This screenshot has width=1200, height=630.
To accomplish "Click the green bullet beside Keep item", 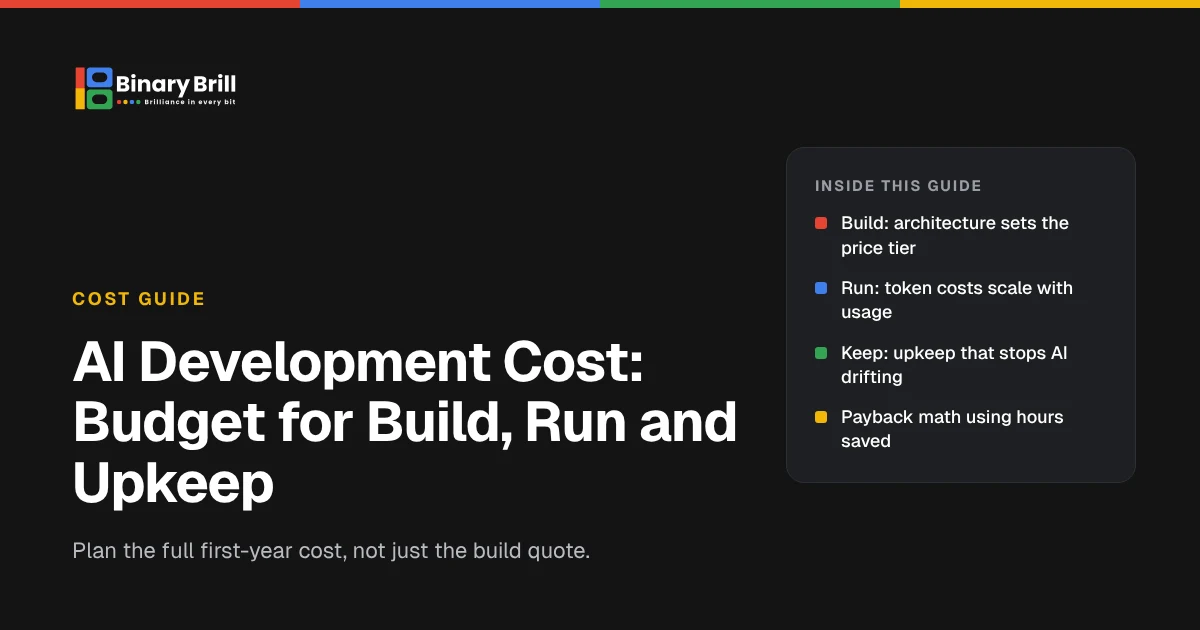I will (x=821, y=353).
